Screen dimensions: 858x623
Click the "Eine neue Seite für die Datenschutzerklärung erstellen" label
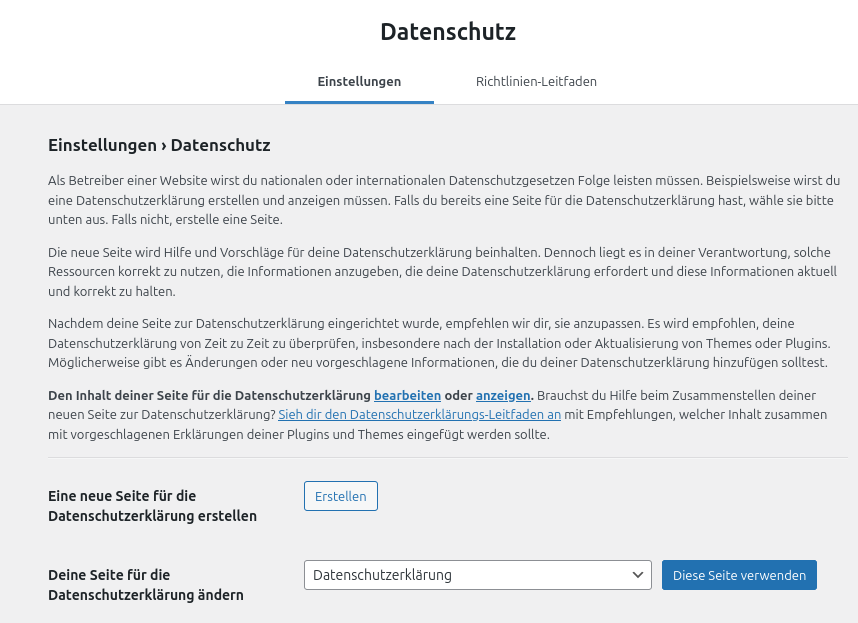[x=152, y=506]
